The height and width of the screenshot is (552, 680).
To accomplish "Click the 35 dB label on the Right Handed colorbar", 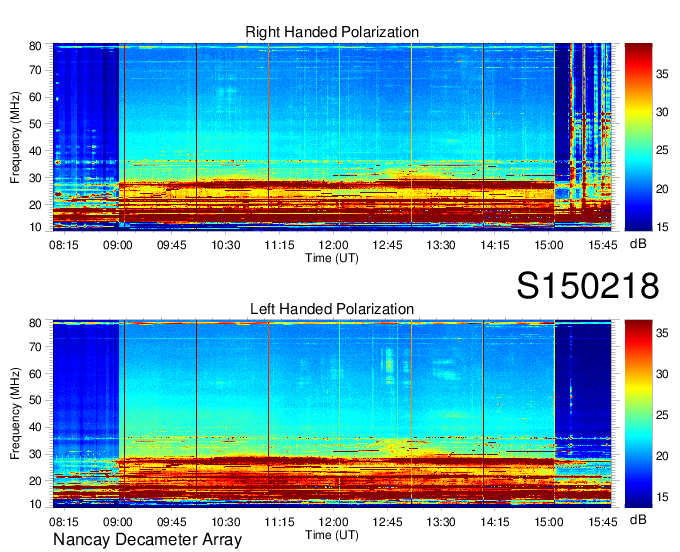I will [662, 74].
